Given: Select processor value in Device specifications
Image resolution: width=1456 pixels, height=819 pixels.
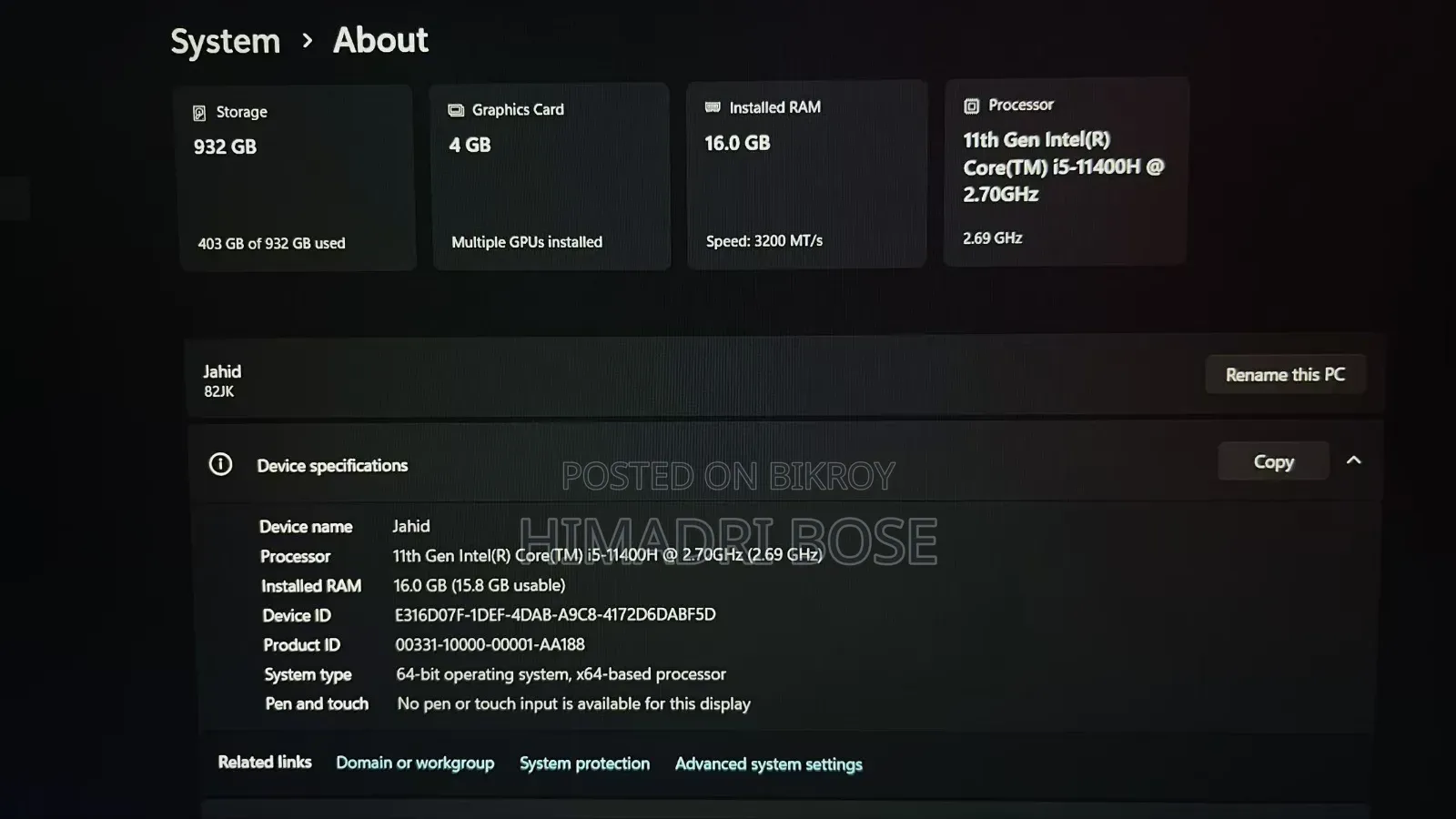Looking at the screenshot, I should 607,555.
